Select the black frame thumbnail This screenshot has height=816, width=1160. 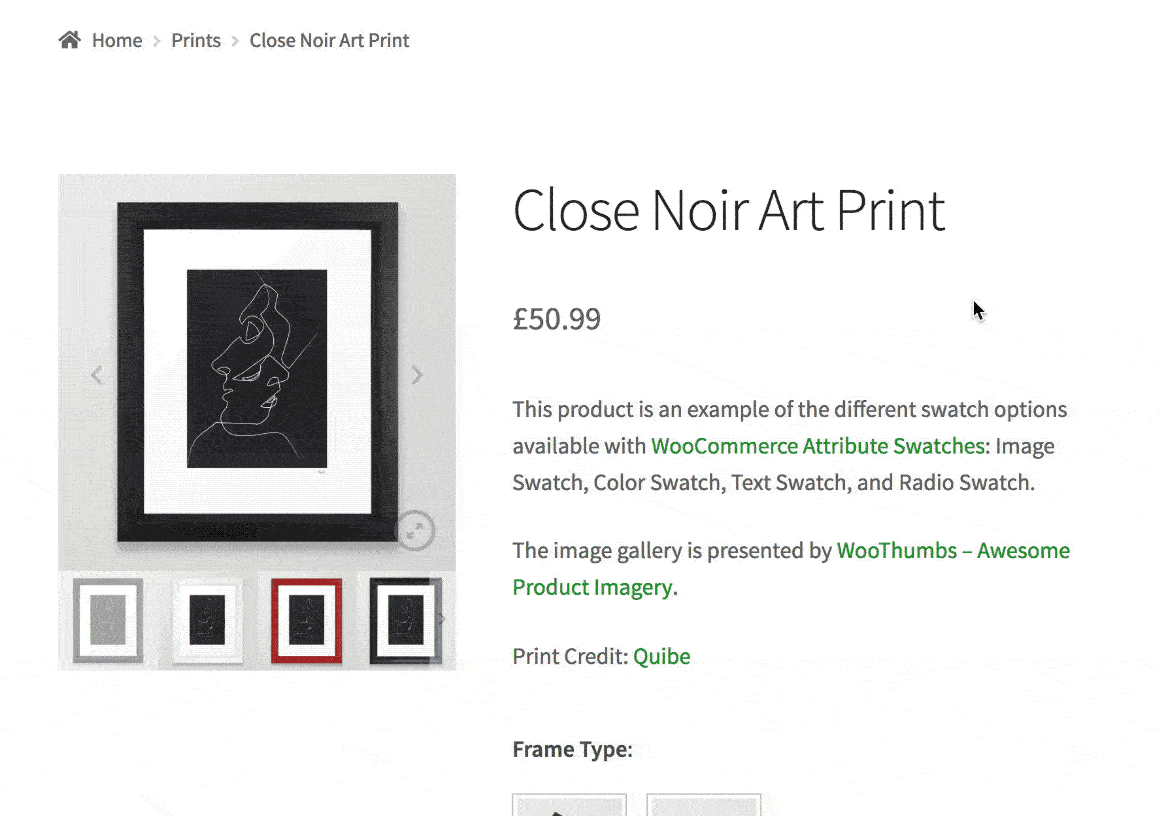click(405, 620)
